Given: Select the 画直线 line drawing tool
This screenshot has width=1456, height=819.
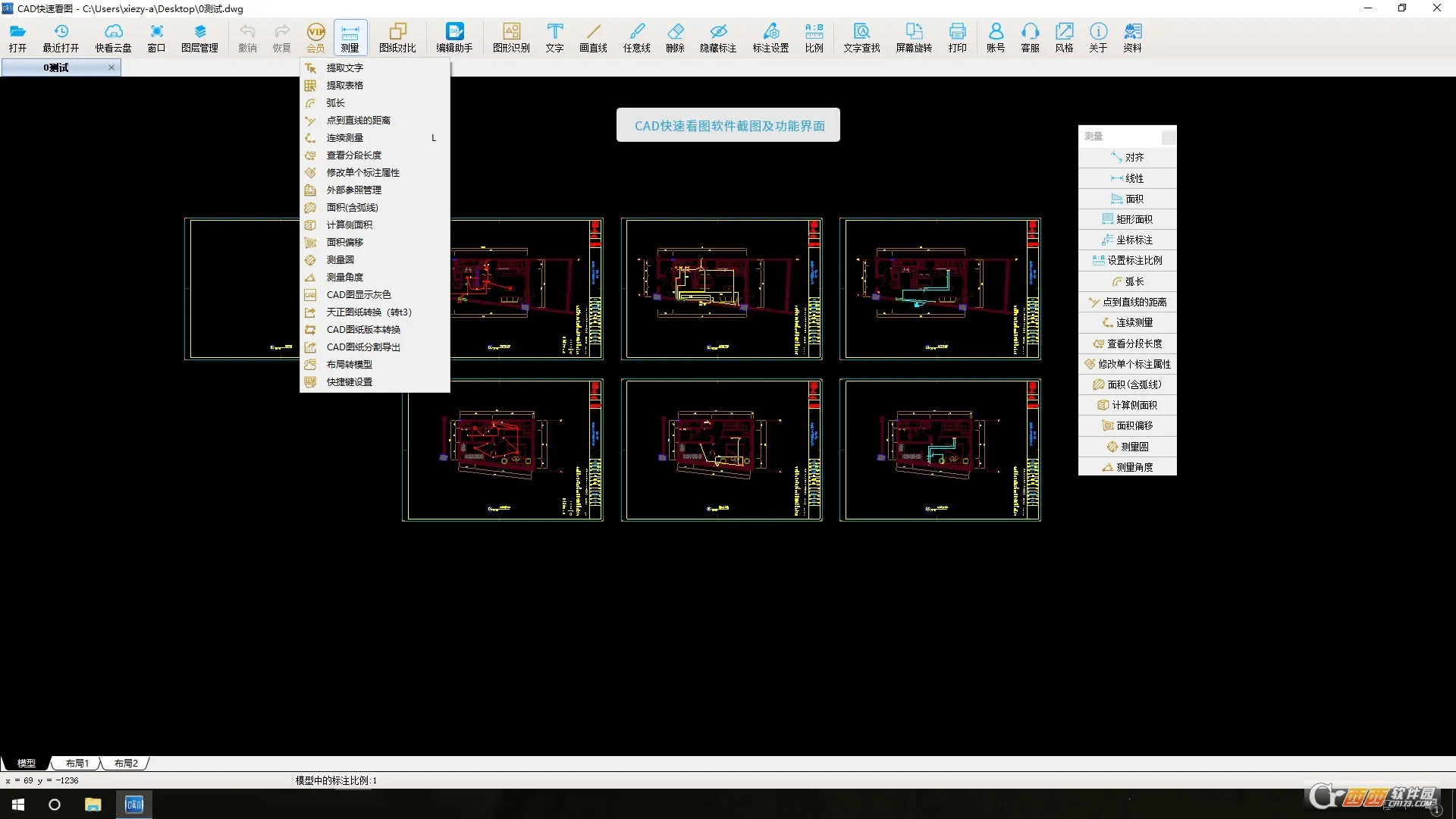Looking at the screenshot, I should point(593,37).
